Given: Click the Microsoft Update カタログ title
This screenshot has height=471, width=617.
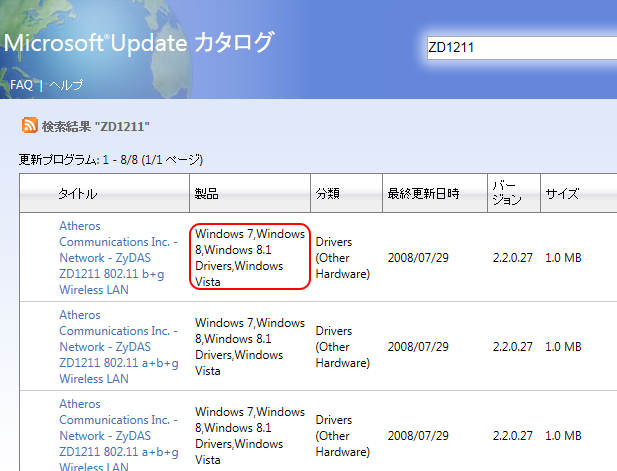Looking at the screenshot, I should coord(139,42).
